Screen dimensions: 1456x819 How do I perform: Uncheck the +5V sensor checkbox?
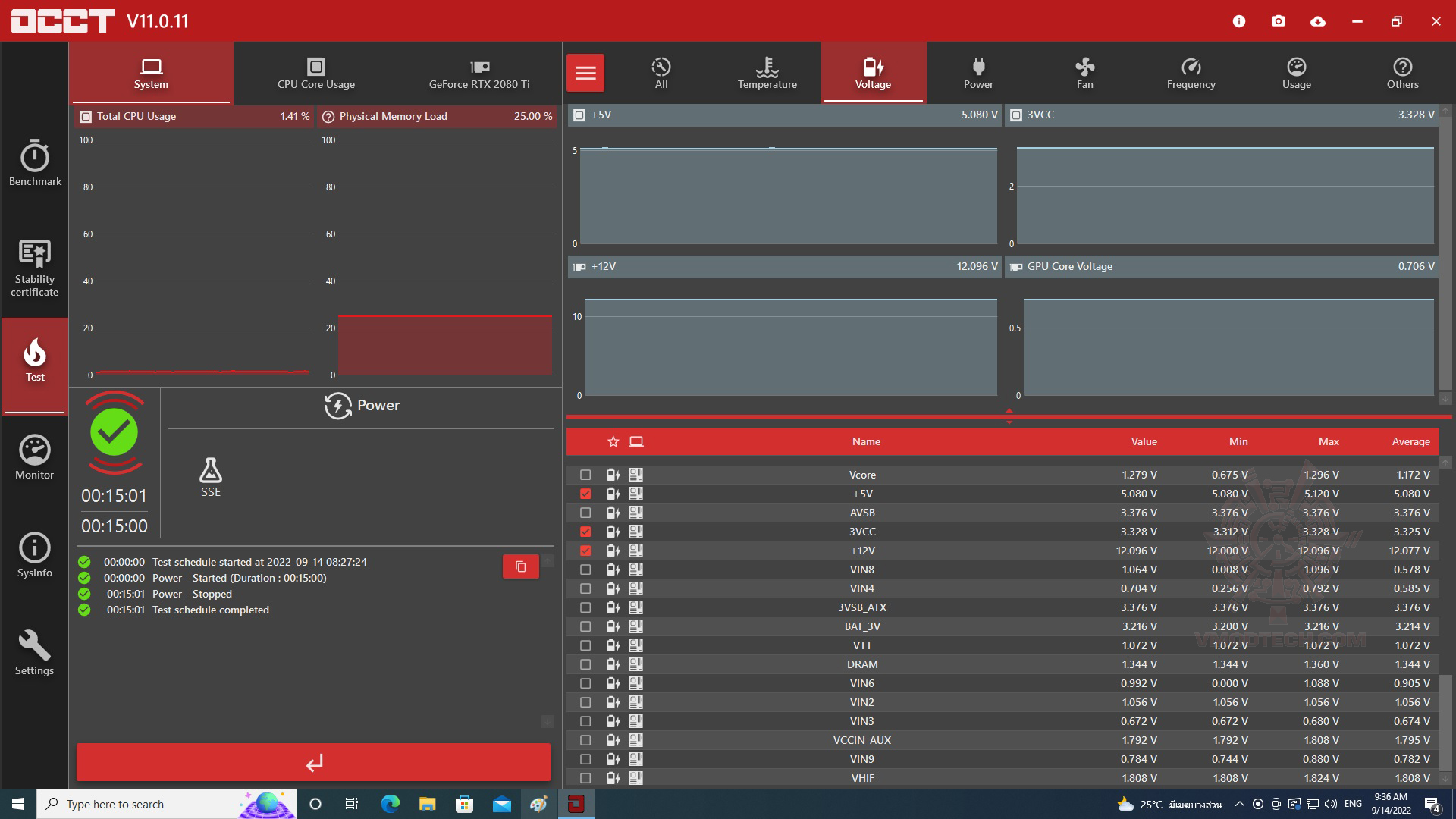click(x=585, y=494)
